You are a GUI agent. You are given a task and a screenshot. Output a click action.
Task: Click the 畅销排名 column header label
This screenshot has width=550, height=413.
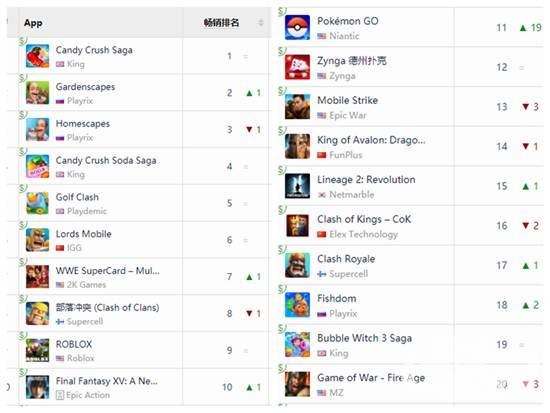(221, 23)
